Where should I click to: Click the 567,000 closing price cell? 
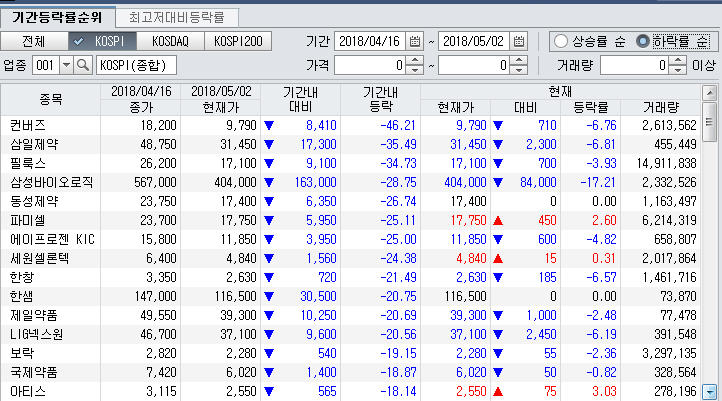click(x=155, y=182)
